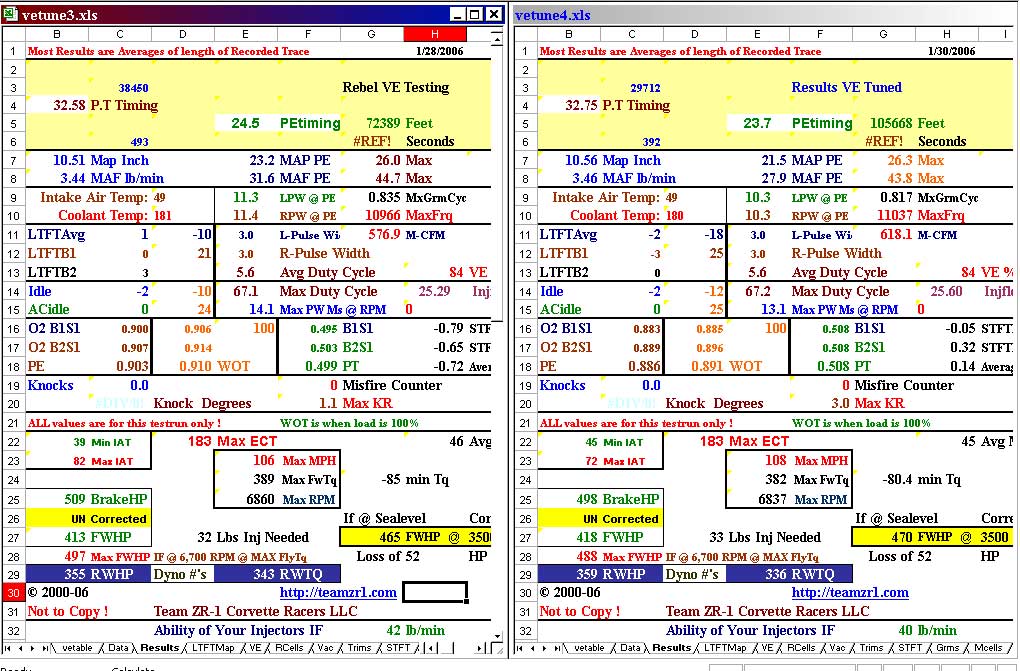This screenshot has width=1020, height=671.
Task: Select highlighted row 30 header in vetune3.xls
Action: [x=13, y=593]
